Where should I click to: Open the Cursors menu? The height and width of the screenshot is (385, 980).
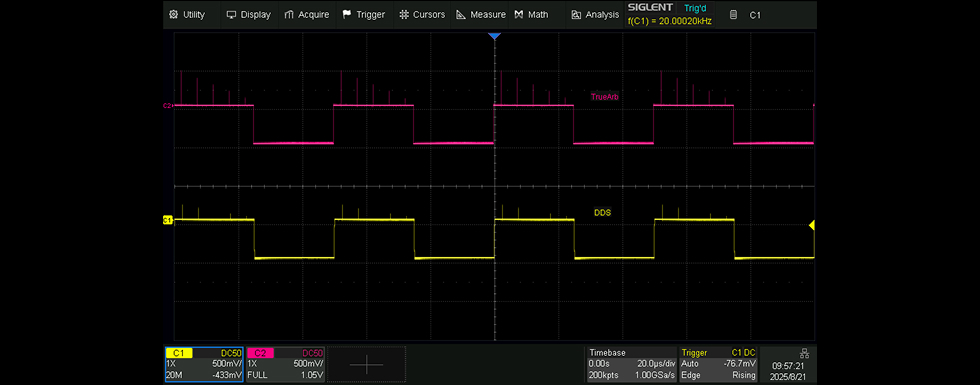pos(422,14)
